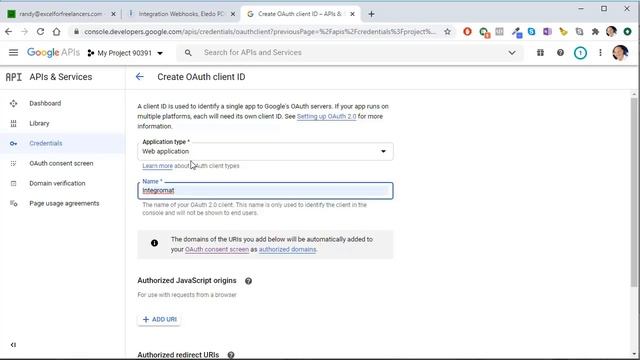
Task: Click the Dashboard sidebar icon
Action: point(13,103)
